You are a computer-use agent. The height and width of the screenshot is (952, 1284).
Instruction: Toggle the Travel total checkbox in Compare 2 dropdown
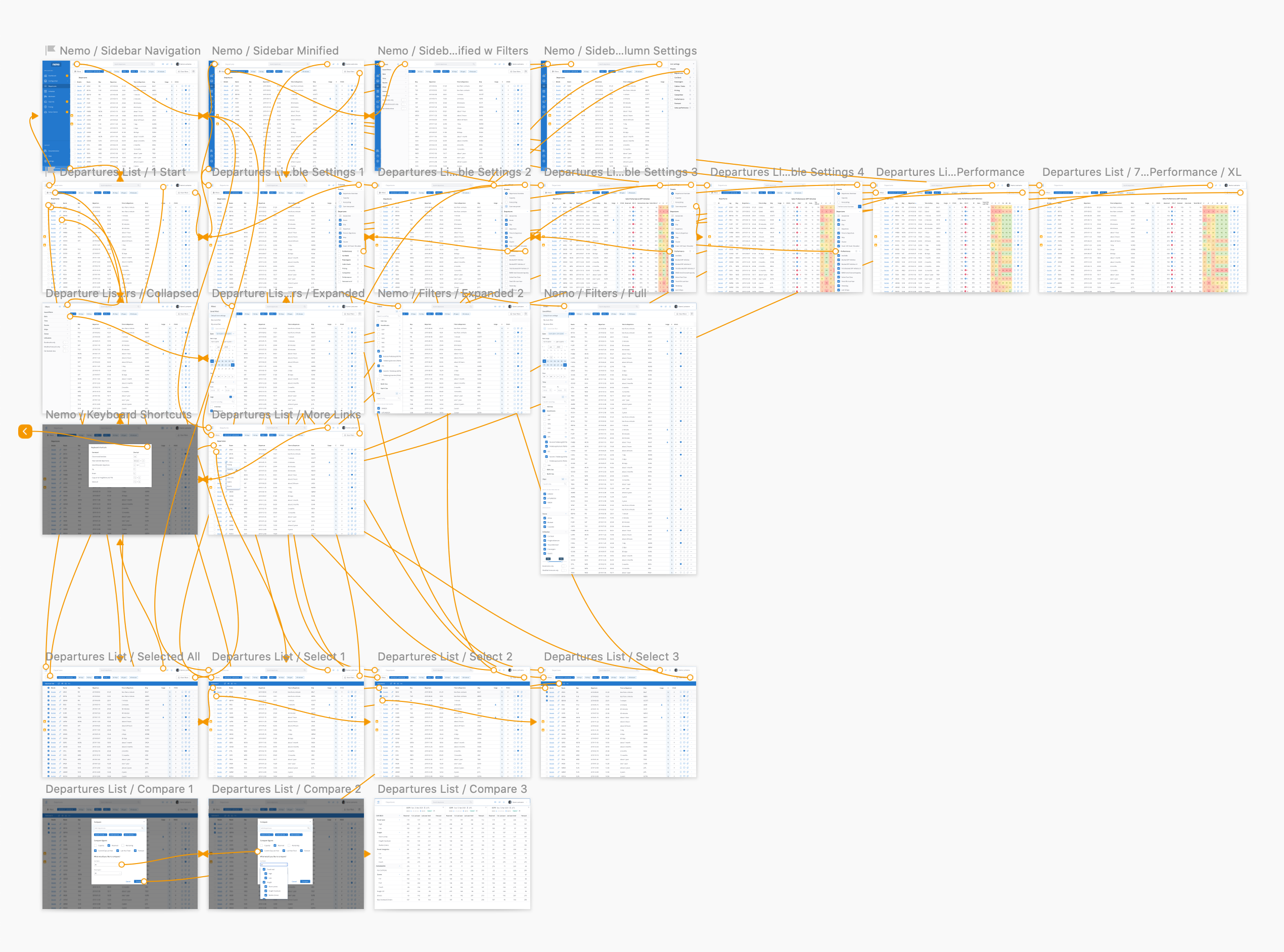[264, 870]
